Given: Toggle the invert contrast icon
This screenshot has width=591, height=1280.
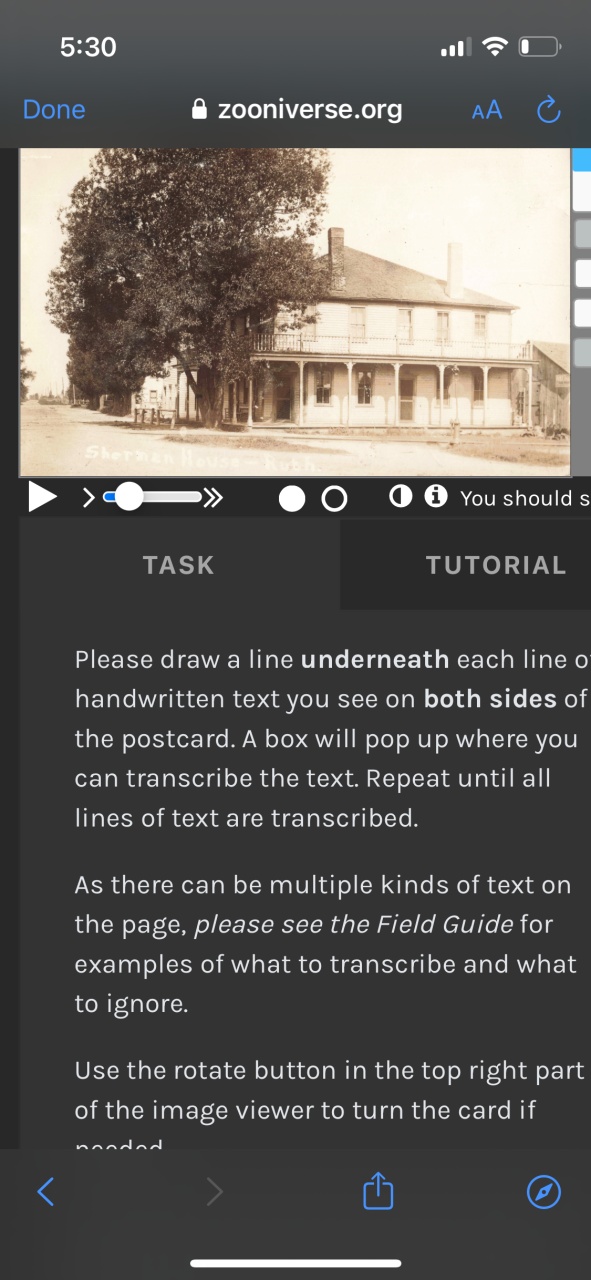Looking at the screenshot, I should pyautogui.click(x=400, y=496).
